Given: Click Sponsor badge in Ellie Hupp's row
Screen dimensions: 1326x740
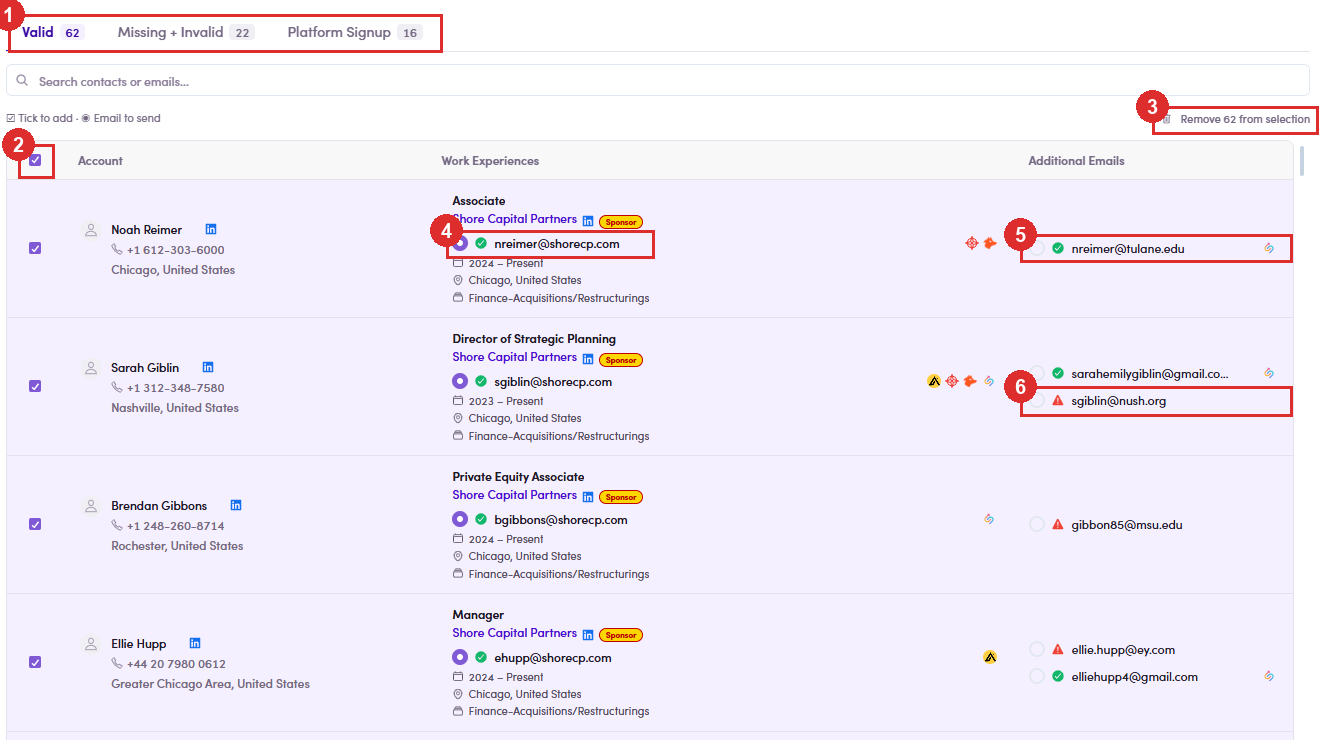Looking at the screenshot, I should (x=621, y=636).
